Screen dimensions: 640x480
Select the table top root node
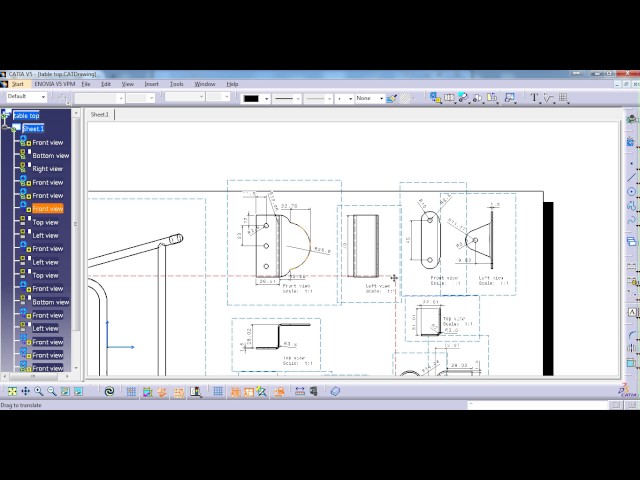26,116
